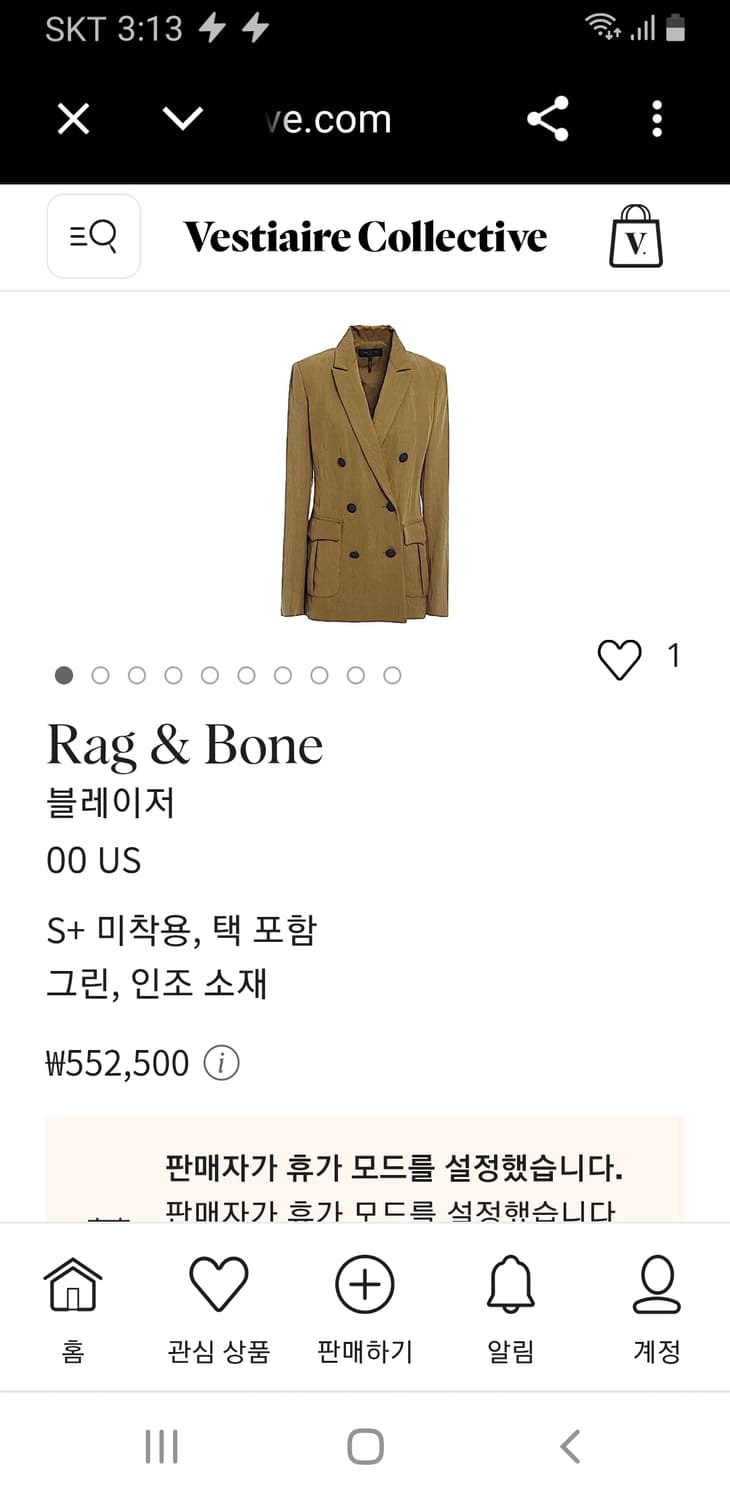Open the browser overflow menu
The image size is (730, 1500).
pyautogui.click(x=657, y=119)
